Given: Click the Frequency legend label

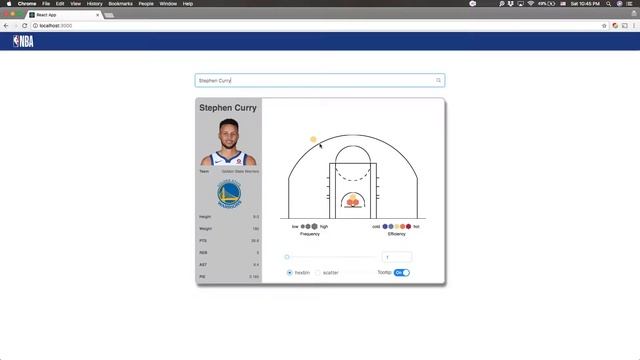Looking at the screenshot, I should click(310, 234).
